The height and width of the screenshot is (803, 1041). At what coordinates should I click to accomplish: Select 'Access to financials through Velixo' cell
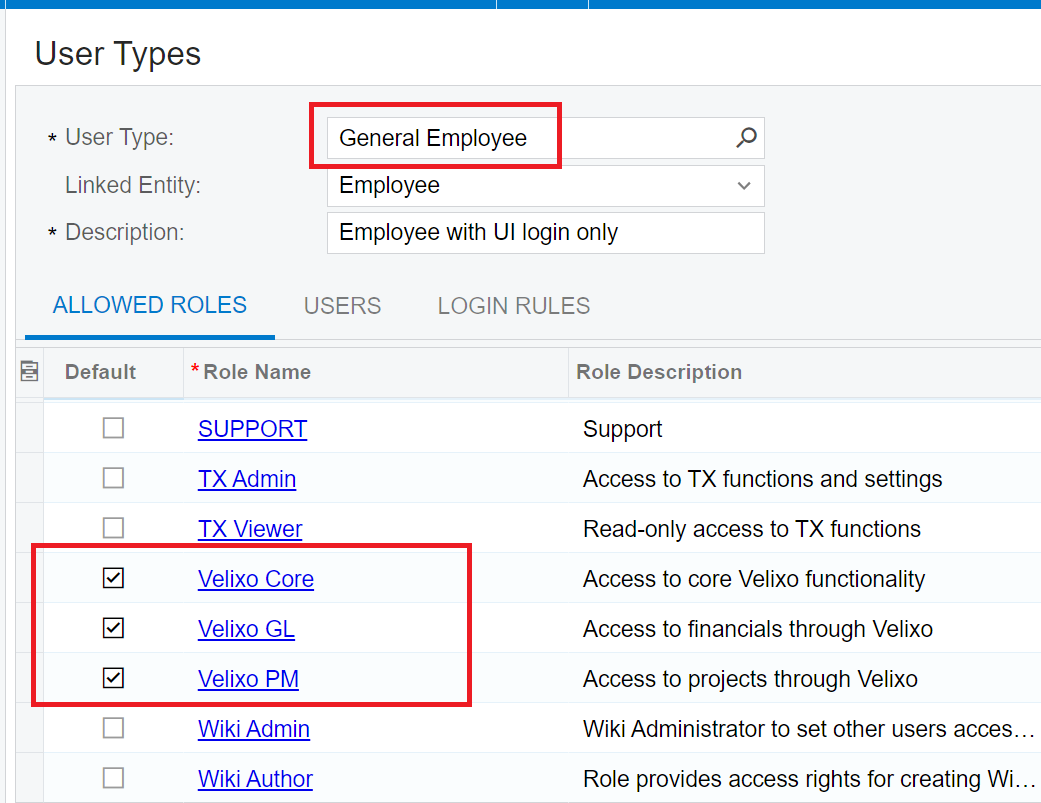[x=805, y=628]
